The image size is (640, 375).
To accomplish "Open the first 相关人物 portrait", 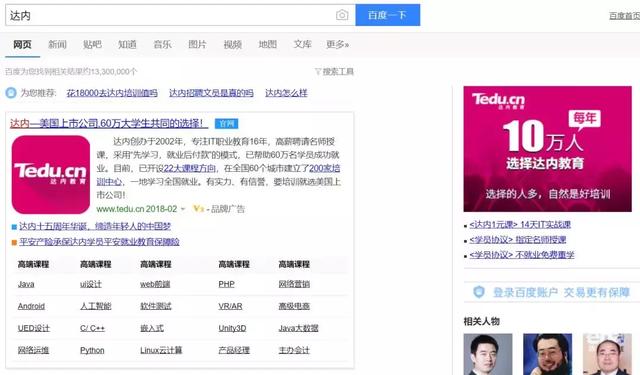I will [488, 354].
